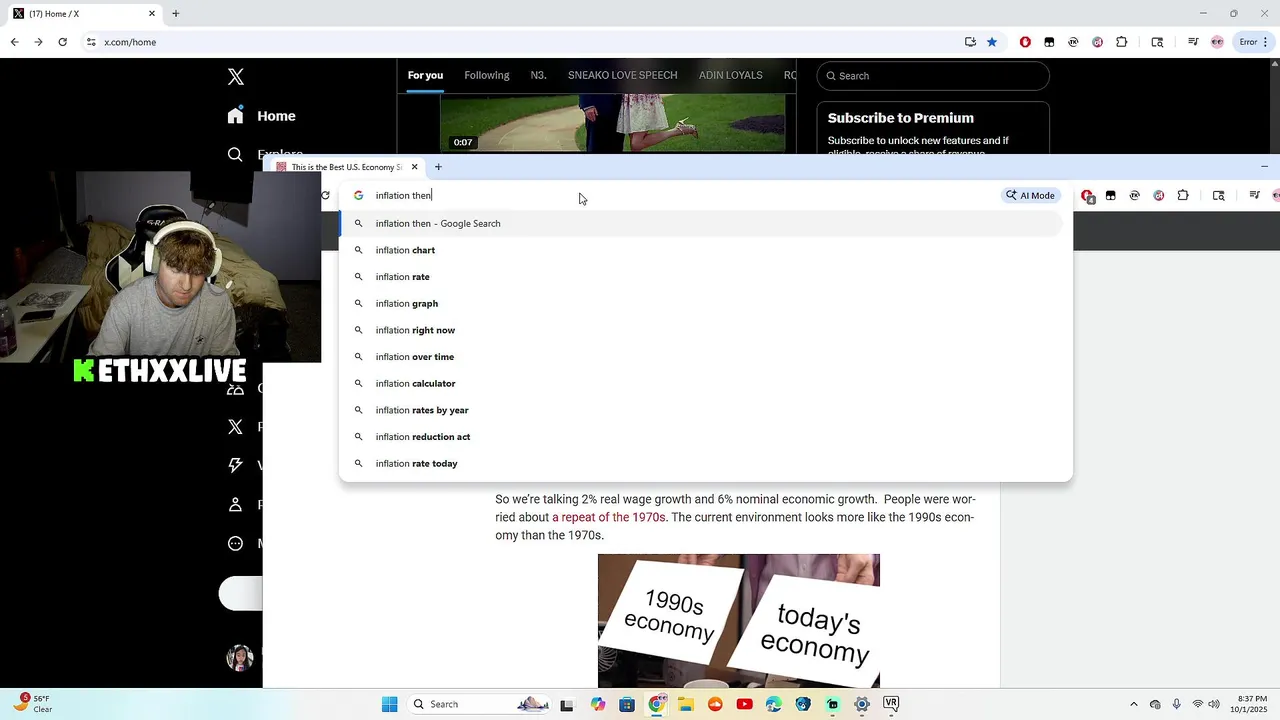The height and width of the screenshot is (720, 1280).
Task: Select 'This is the Best U.S. Economy' browser tab
Action: tap(346, 167)
